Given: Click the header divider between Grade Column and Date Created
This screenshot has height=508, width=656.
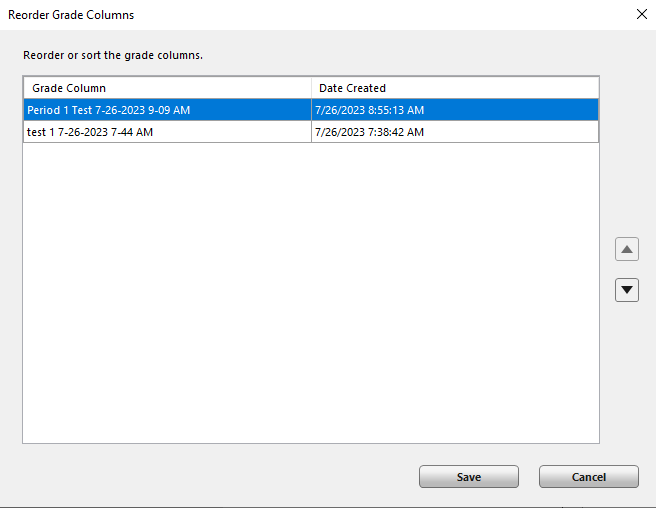Looking at the screenshot, I should click(311, 88).
